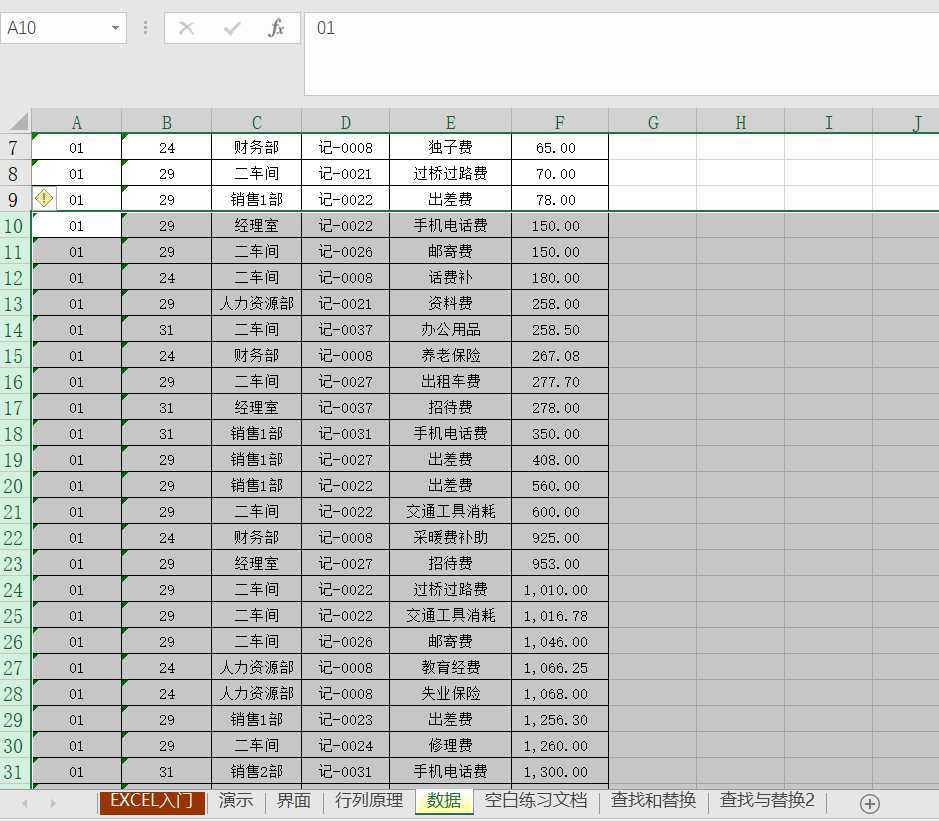This screenshot has width=939, height=821.
Task: Click 人力资源部 cell in row 13
Action: [256, 304]
